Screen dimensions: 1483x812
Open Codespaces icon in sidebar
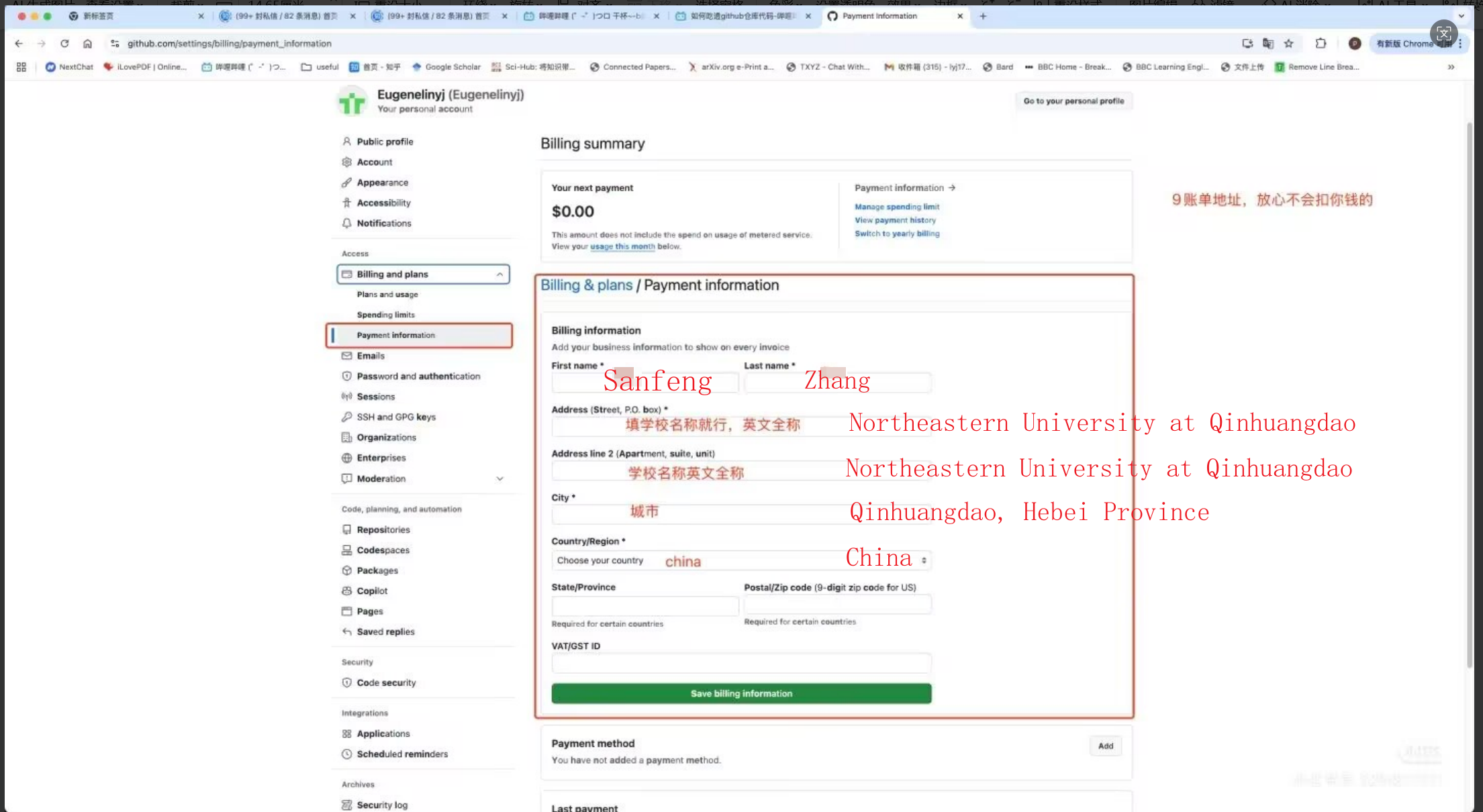346,550
